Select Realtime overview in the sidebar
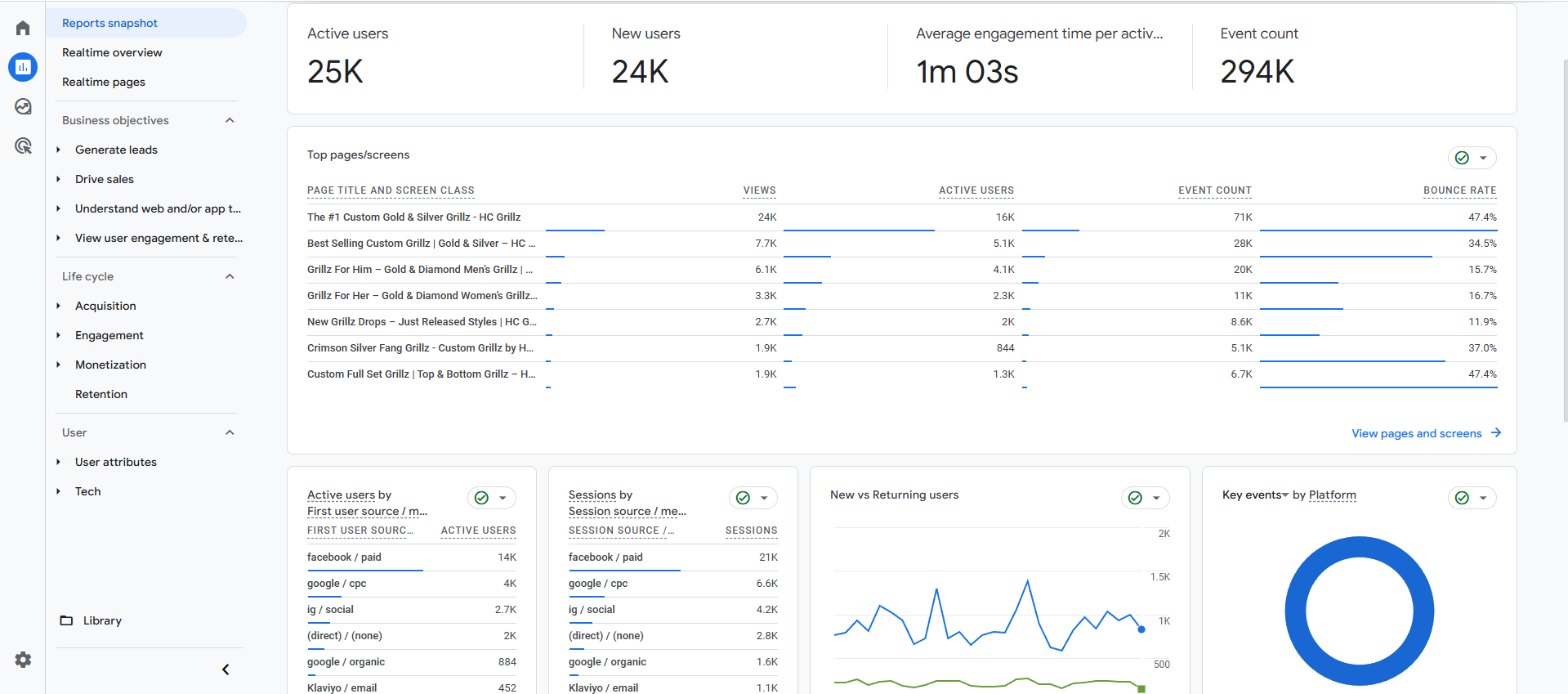Screen dimensions: 1568x694 pos(112,52)
